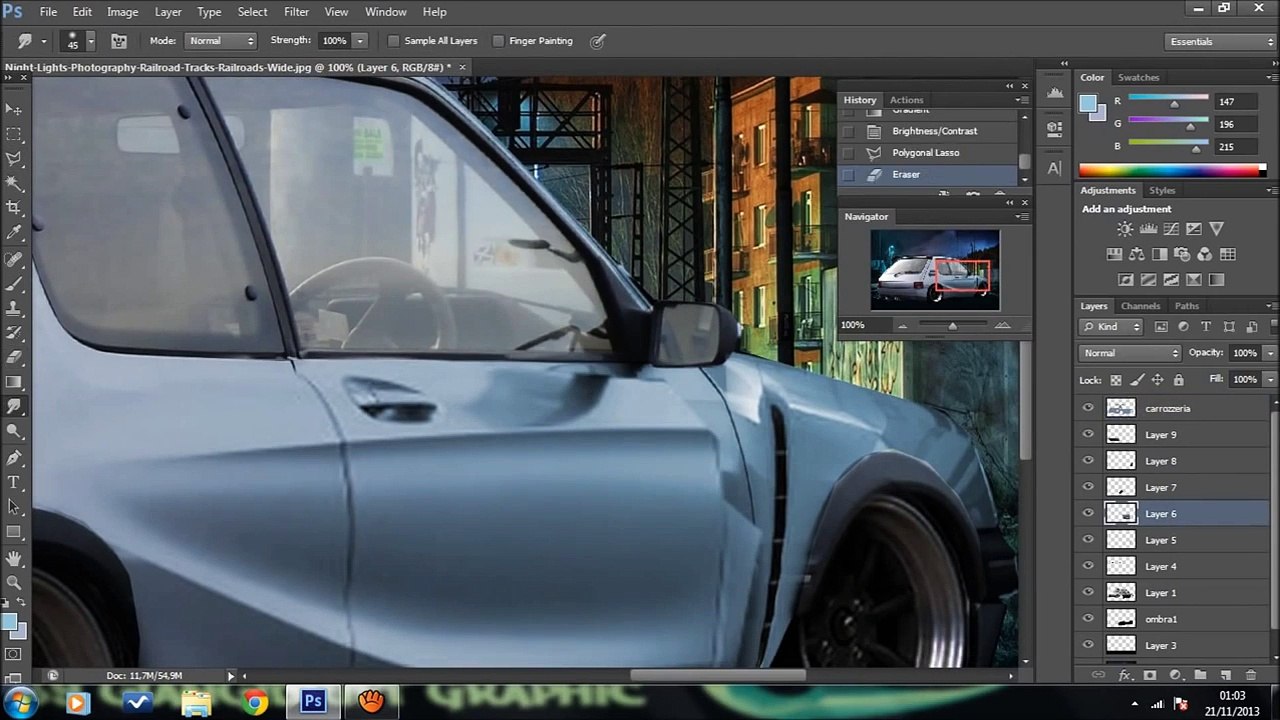This screenshot has height=720, width=1280.
Task: Open the Filter menu
Action: pyautogui.click(x=296, y=12)
